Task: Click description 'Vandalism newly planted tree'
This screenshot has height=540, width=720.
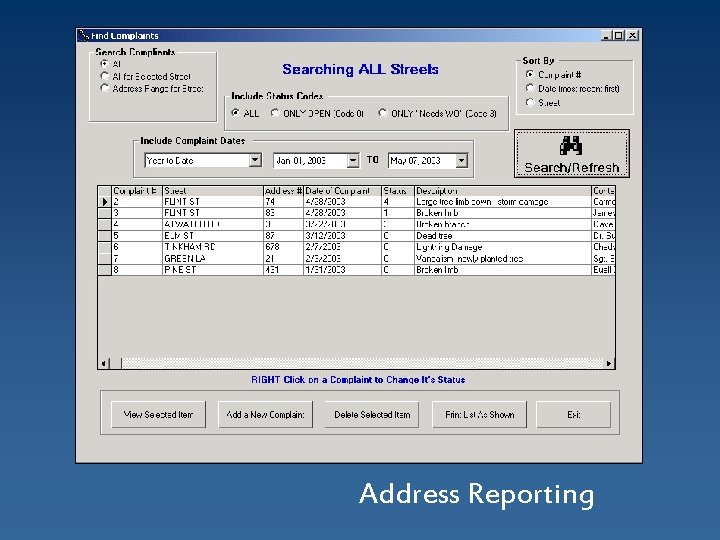Action: pyautogui.click(x=503, y=259)
